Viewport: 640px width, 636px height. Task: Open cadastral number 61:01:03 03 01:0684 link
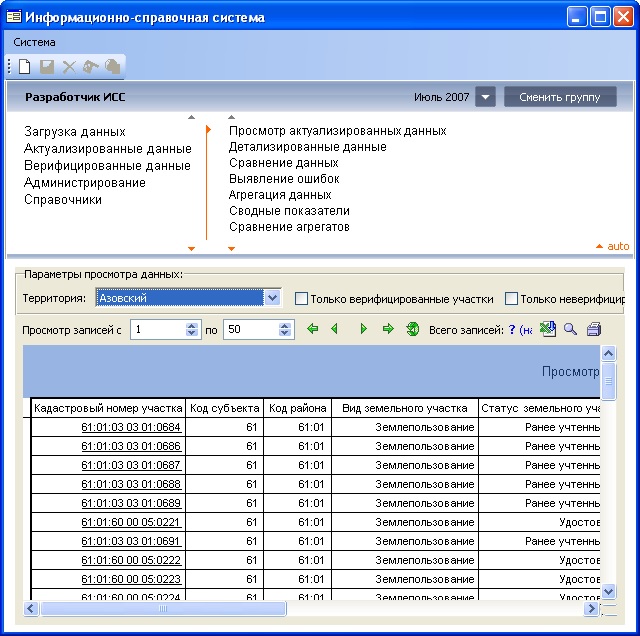(x=130, y=428)
